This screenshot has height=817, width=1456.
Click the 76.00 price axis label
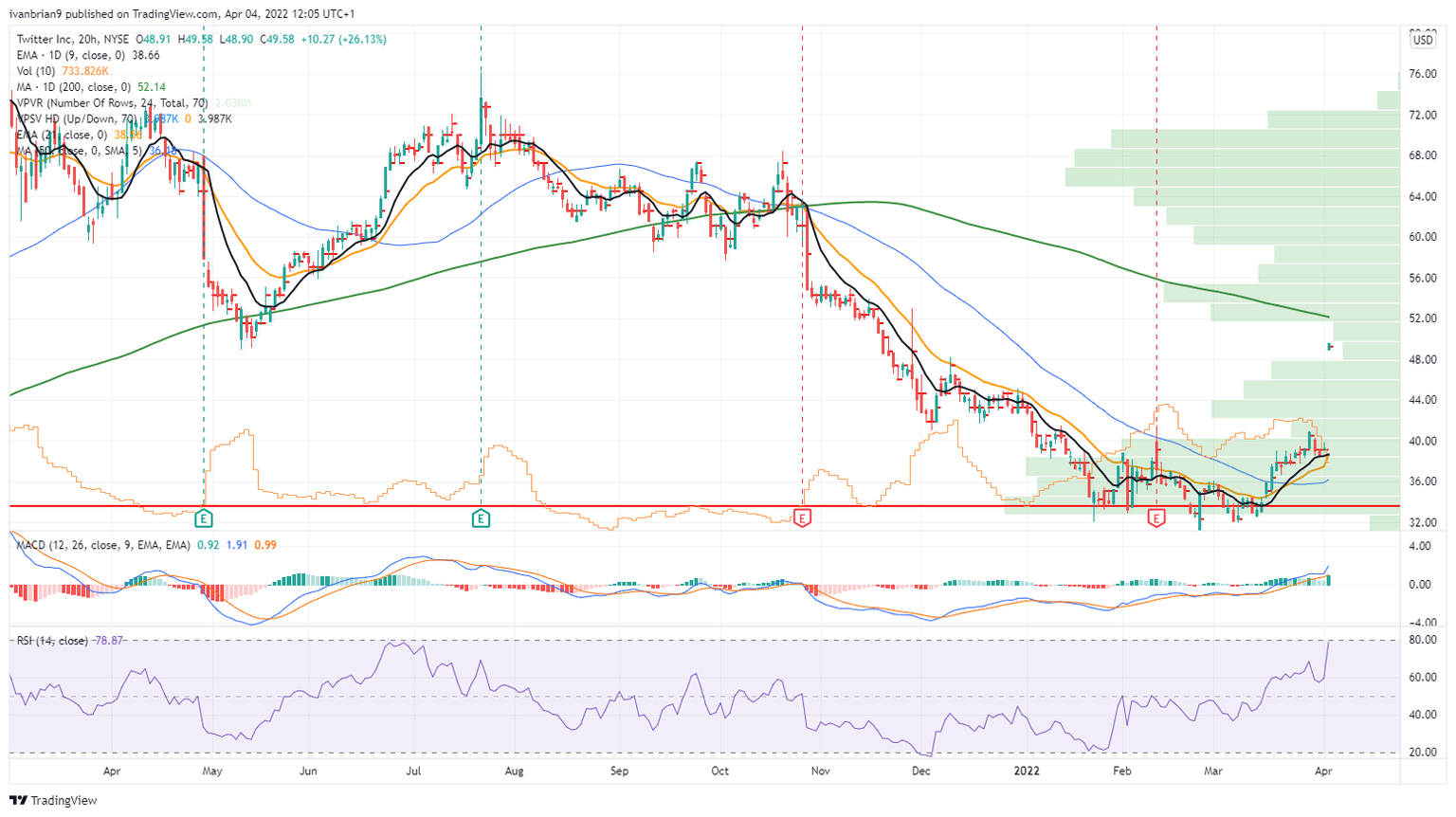[1423, 74]
